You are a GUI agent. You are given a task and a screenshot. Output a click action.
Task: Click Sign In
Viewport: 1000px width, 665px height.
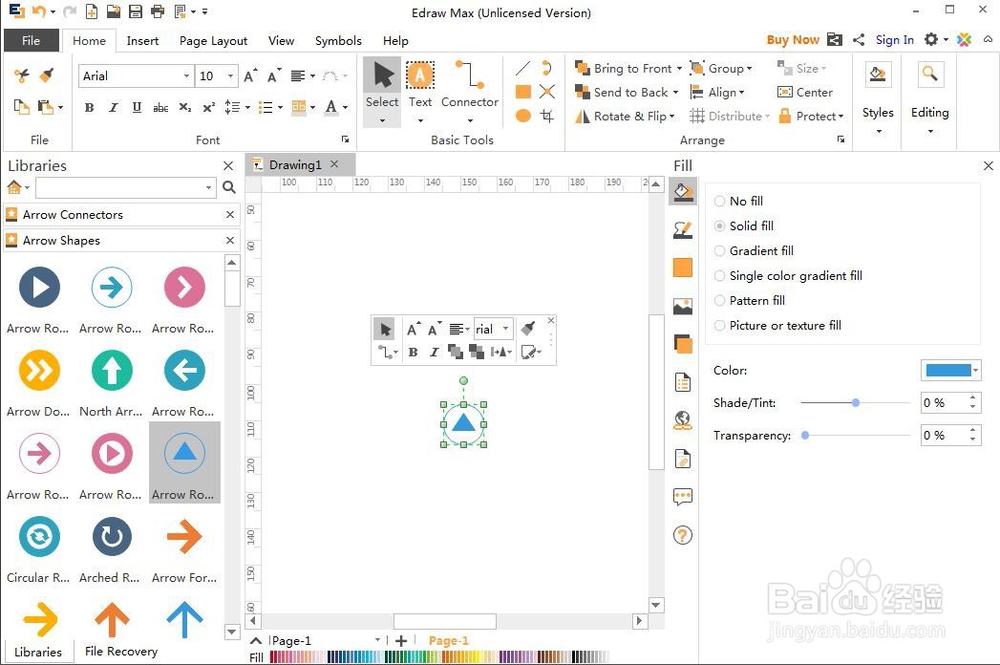pyautogui.click(x=894, y=40)
